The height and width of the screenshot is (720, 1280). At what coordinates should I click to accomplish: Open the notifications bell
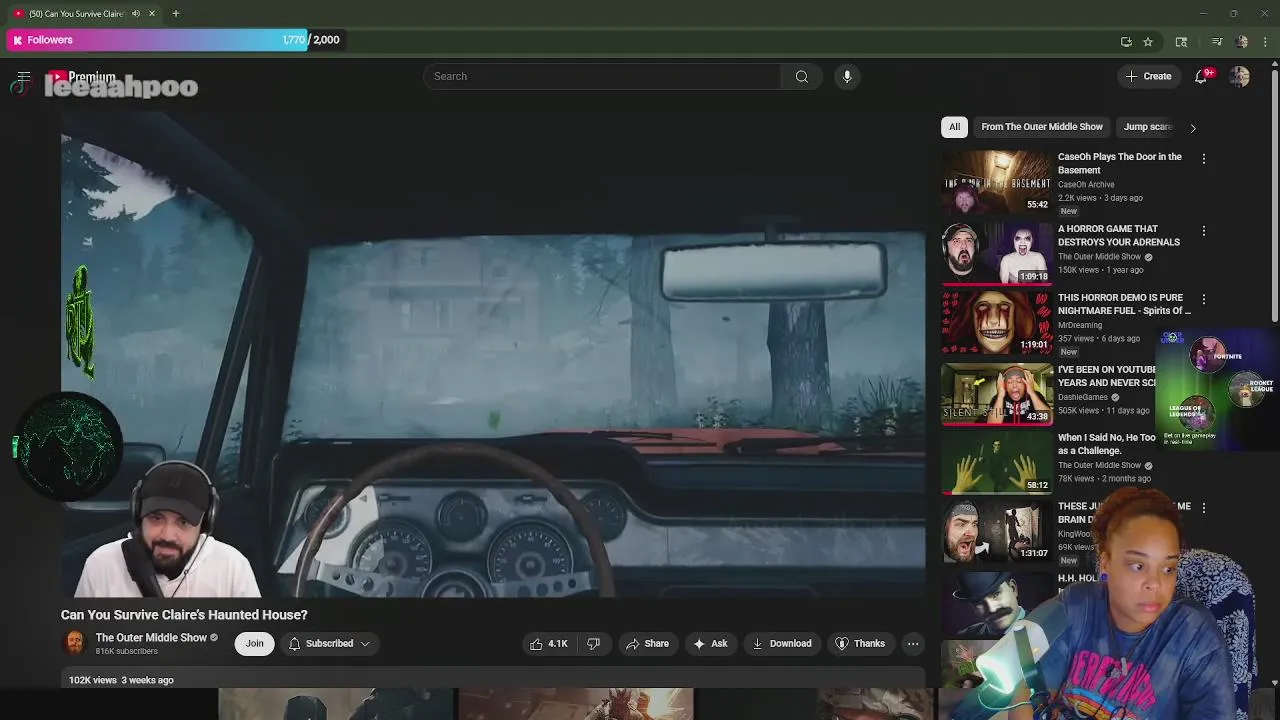point(1202,77)
